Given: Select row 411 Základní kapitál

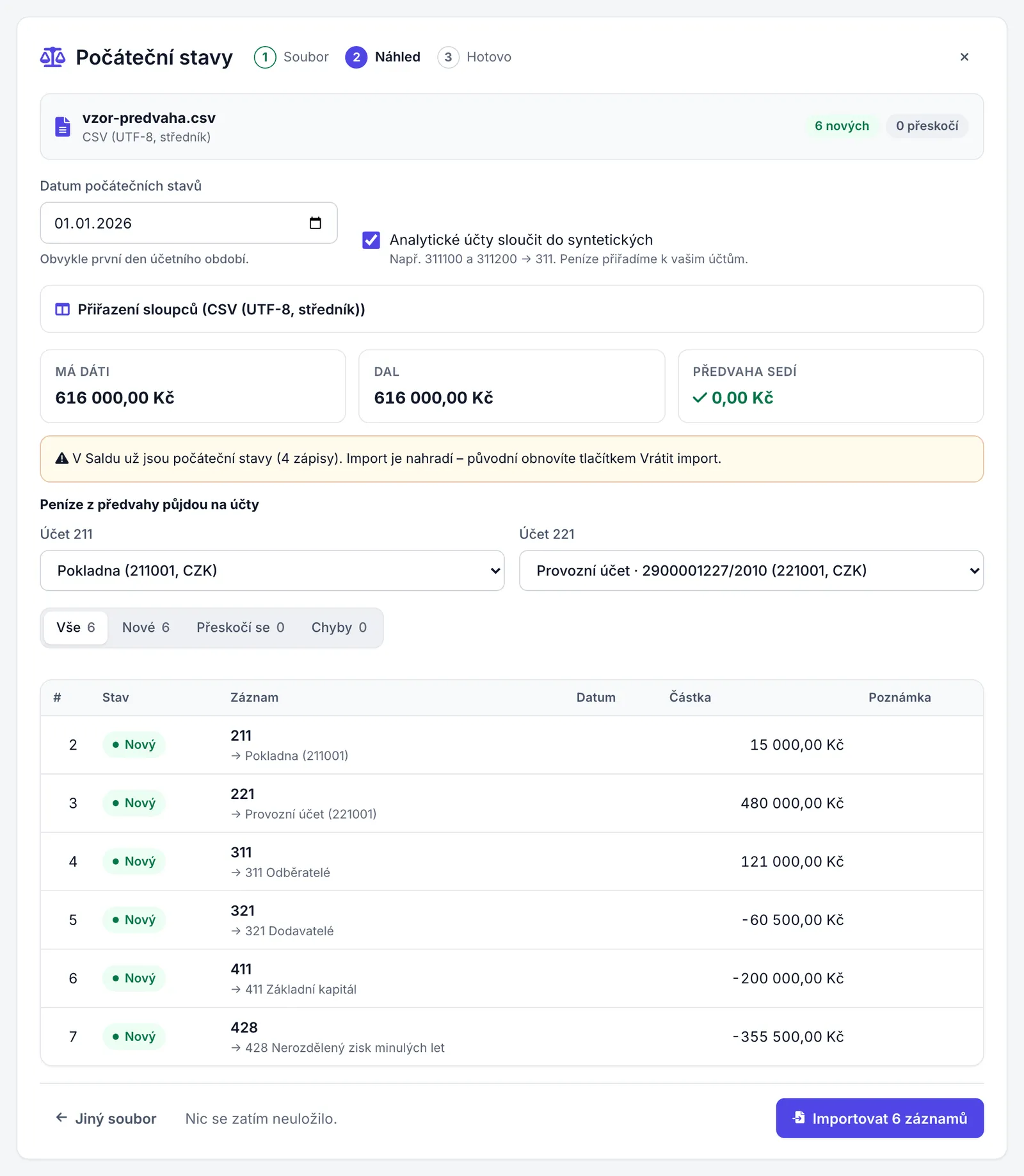Looking at the screenshot, I should point(511,978).
